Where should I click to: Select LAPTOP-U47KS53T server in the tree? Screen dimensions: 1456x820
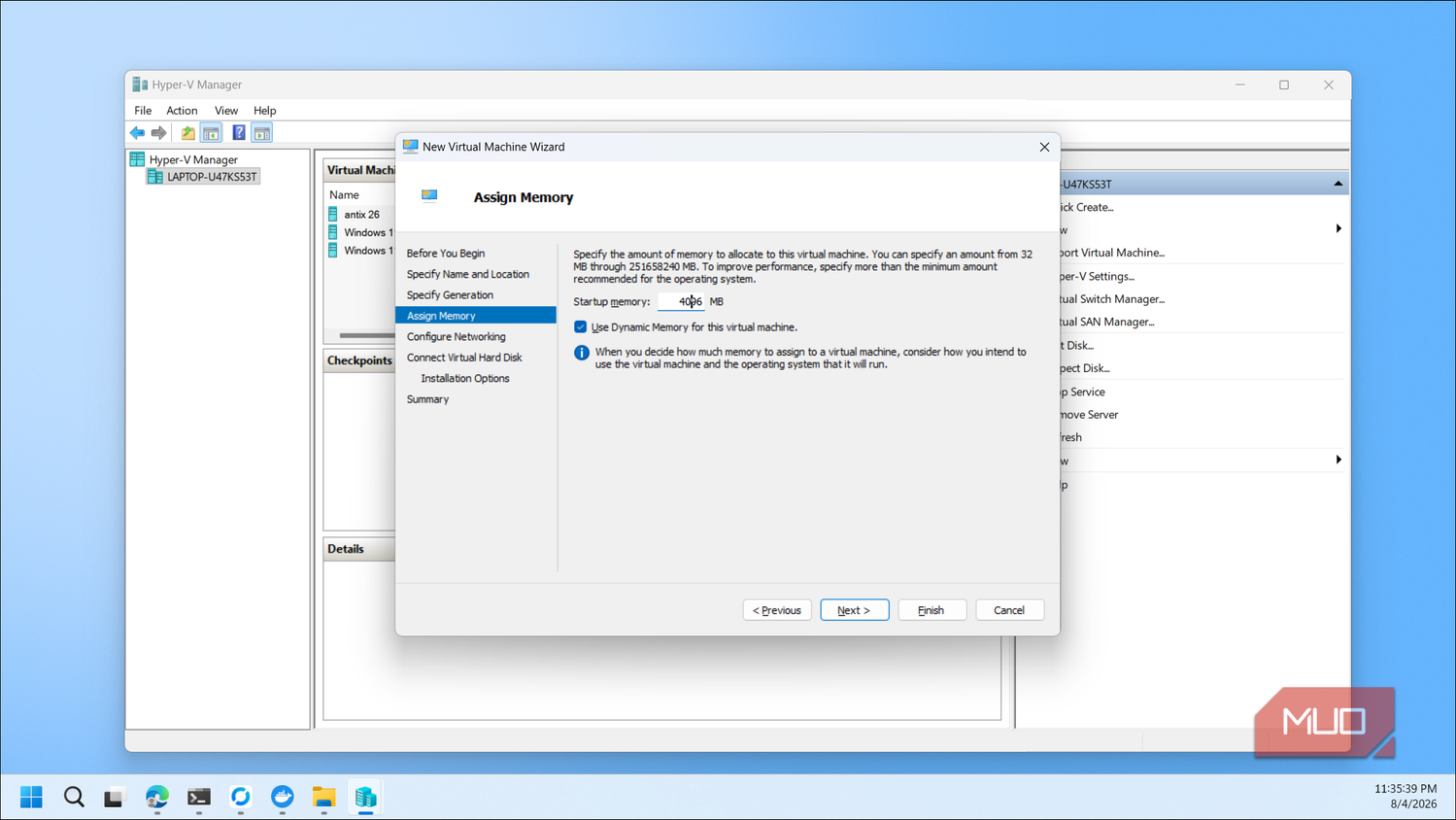pos(211,177)
